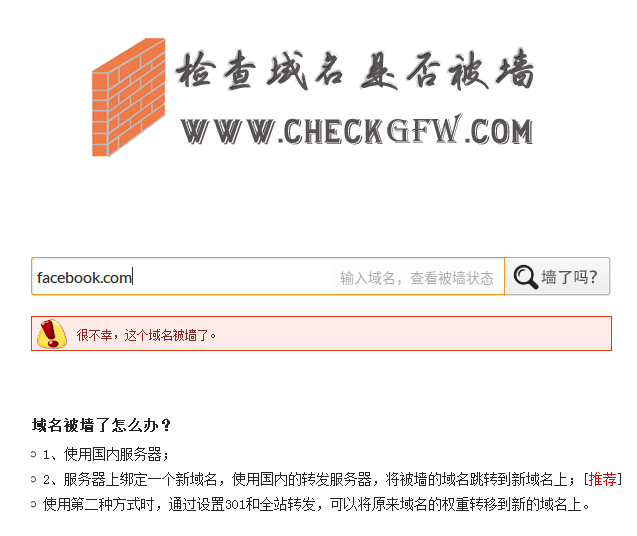Click the bullet before '使用第二种方式时'
The width and height of the screenshot is (637, 536).
[x=34, y=504]
